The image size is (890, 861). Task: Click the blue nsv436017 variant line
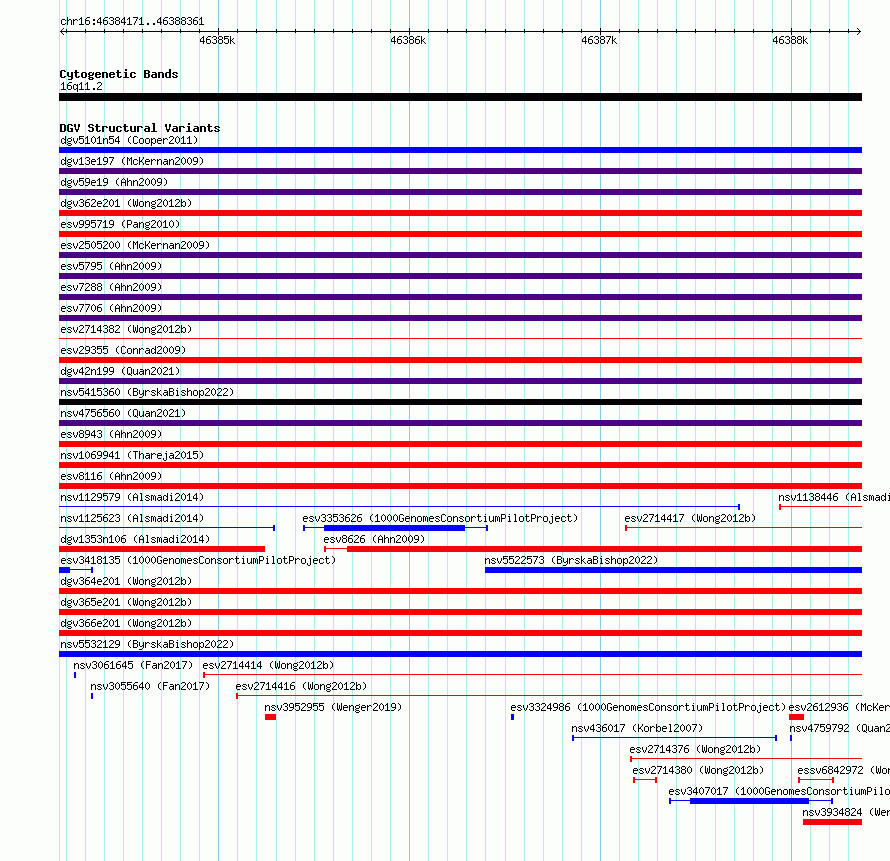tap(674, 738)
